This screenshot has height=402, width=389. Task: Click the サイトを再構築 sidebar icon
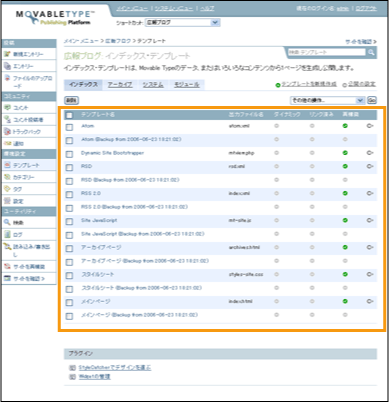tap(7, 266)
